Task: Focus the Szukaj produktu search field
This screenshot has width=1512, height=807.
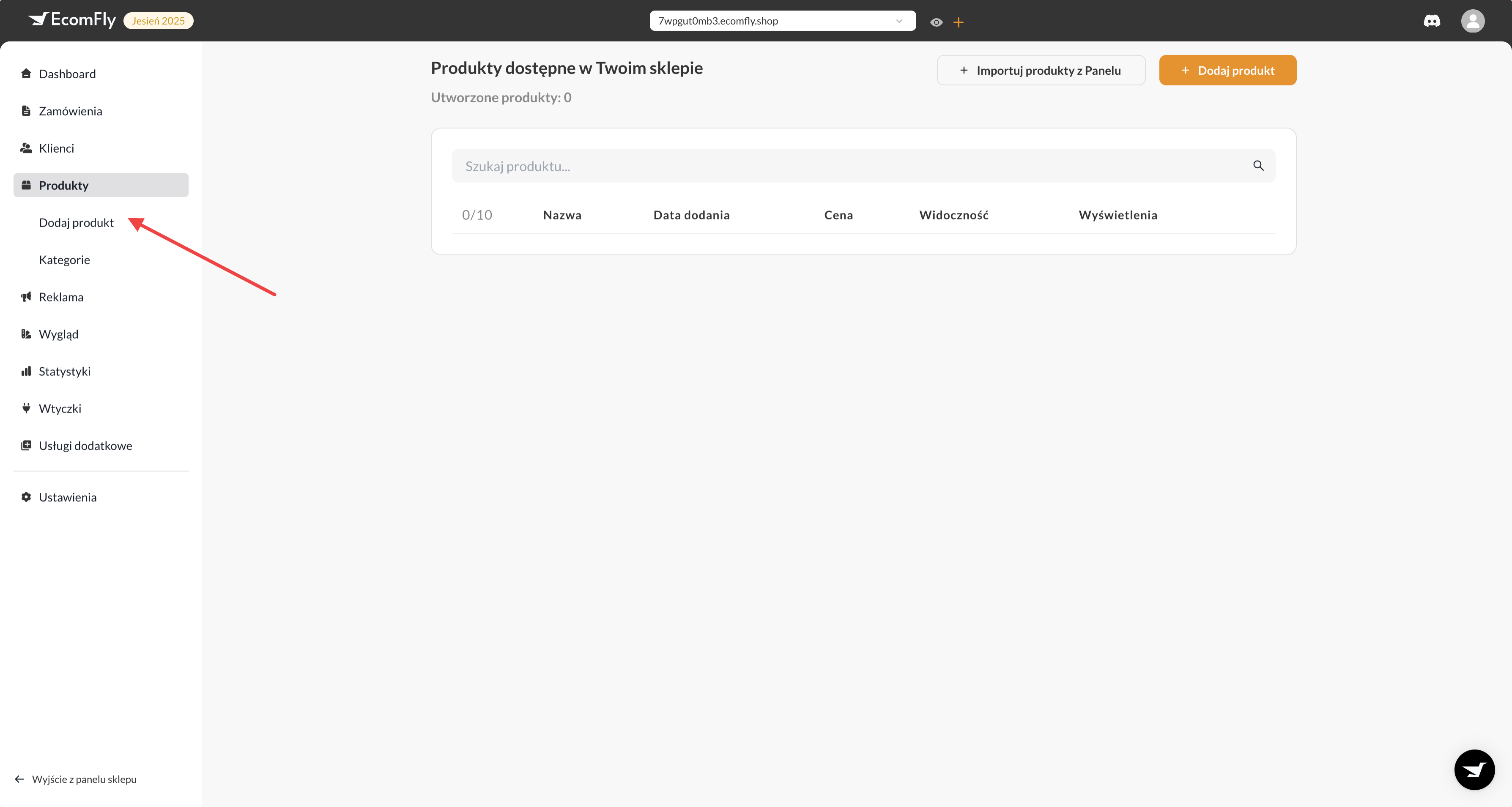Action: pos(851,166)
